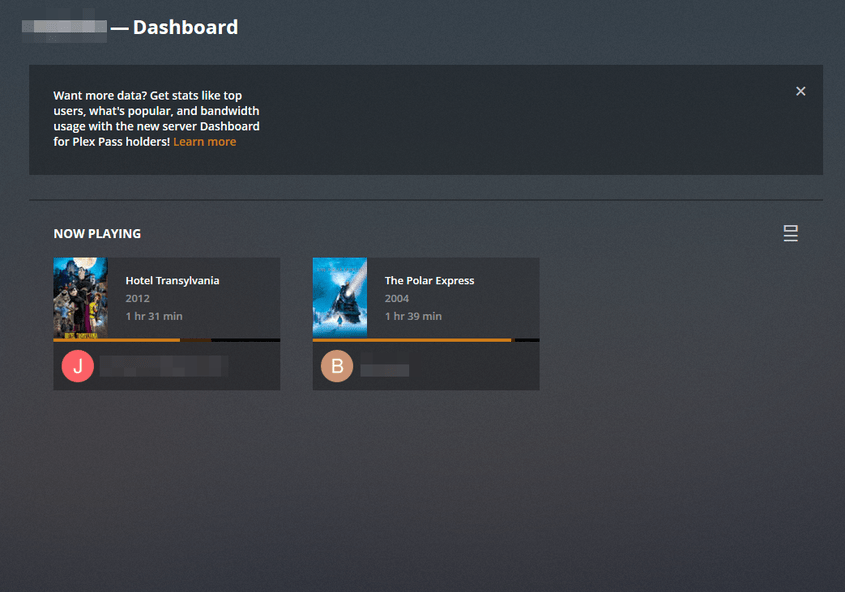The width and height of the screenshot is (845, 592).
Task: Click the Hotel Transylvania title
Action: [172, 281]
